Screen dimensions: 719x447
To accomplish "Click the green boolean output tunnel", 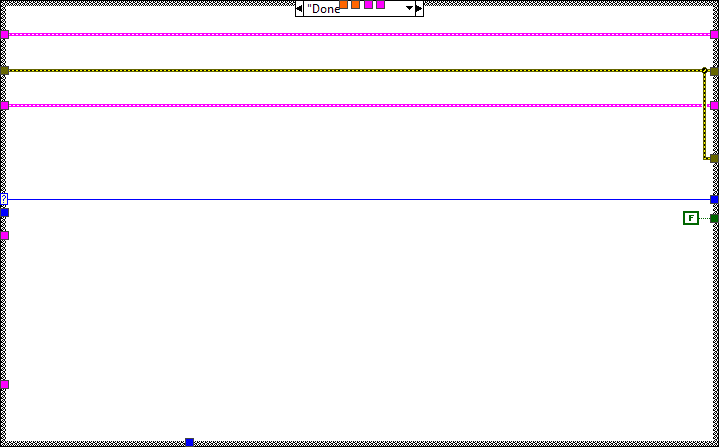I will (x=714, y=218).
